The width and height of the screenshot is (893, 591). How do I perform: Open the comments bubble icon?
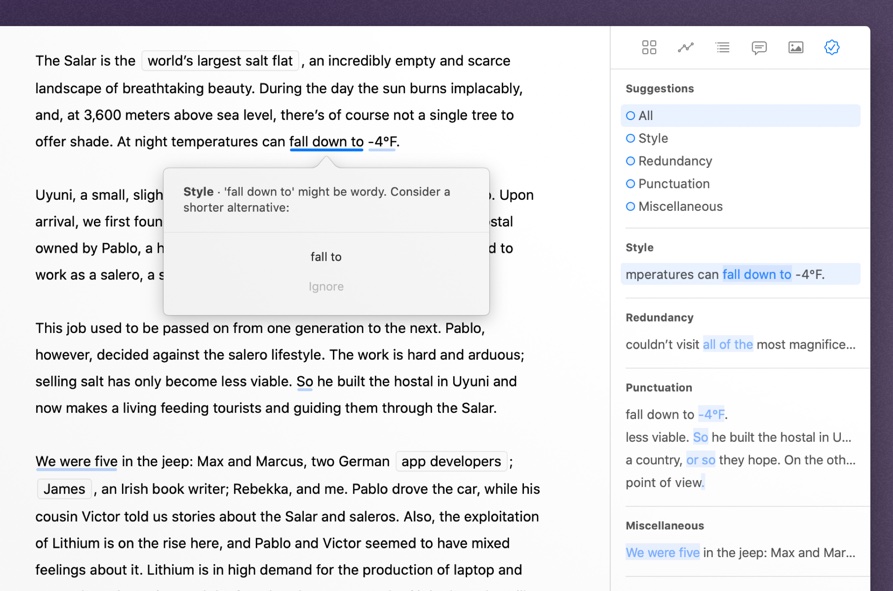click(x=759, y=47)
